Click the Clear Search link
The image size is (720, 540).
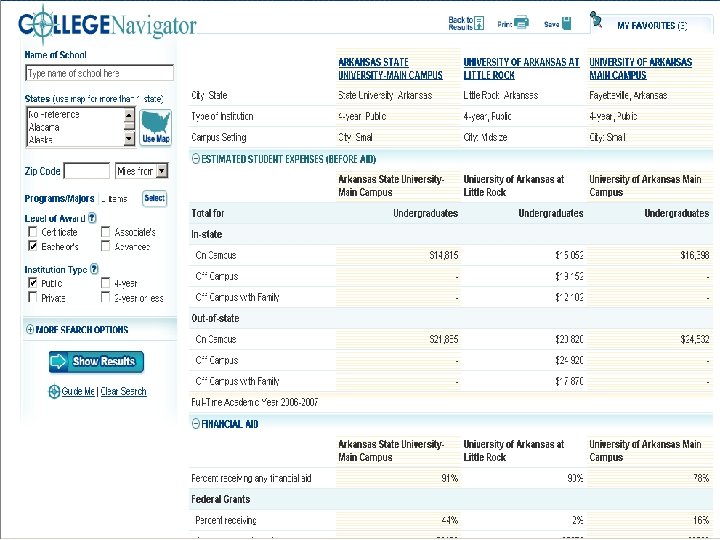pyautogui.click(x=124, y=391)
